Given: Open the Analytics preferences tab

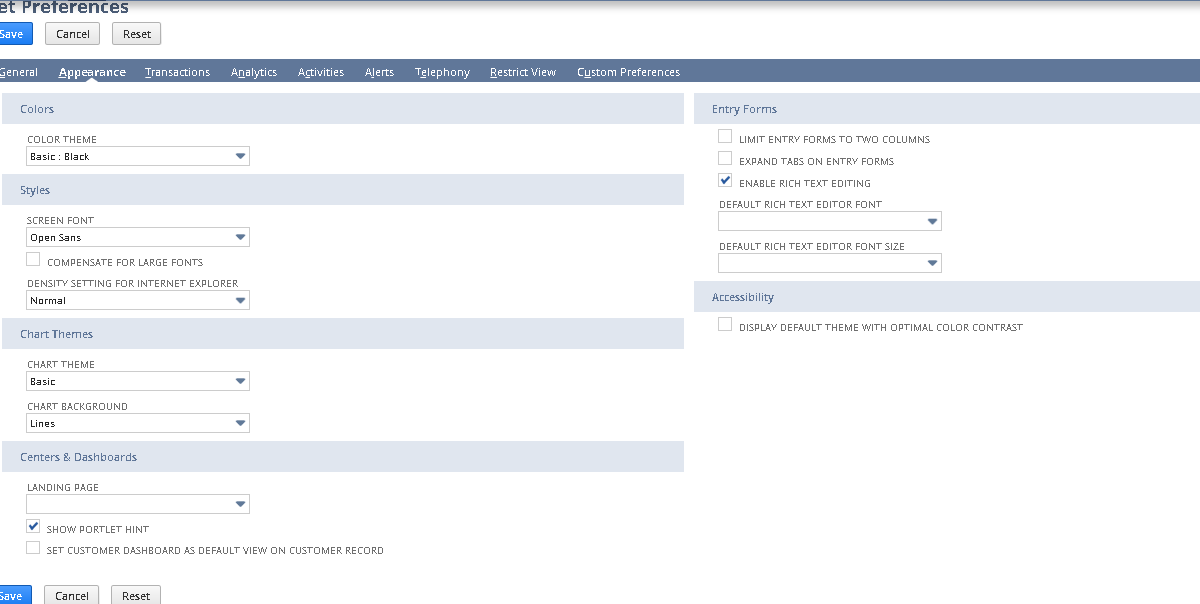Looking at the screenshot, I should (253, 71).
